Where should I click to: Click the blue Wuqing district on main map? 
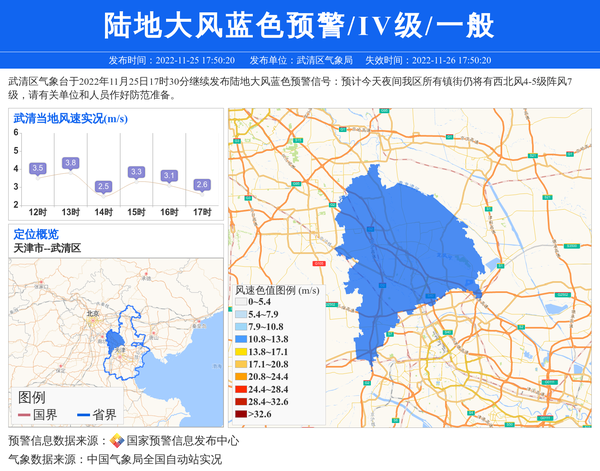pyautogui.click(x=400, y=250)
